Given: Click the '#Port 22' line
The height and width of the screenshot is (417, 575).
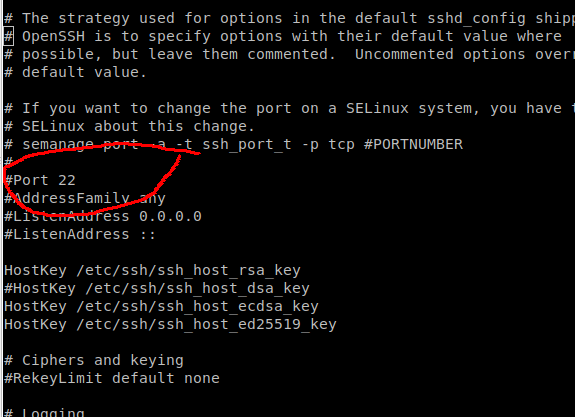Looking at the screenshot, I should [40, 180].
